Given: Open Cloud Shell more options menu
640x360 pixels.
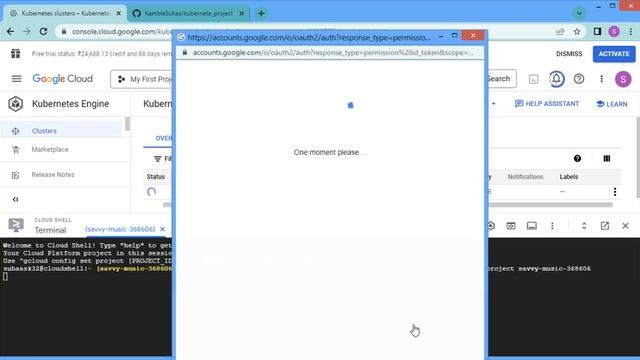Looking at the screenshot, I should click(x=552, y=226).
